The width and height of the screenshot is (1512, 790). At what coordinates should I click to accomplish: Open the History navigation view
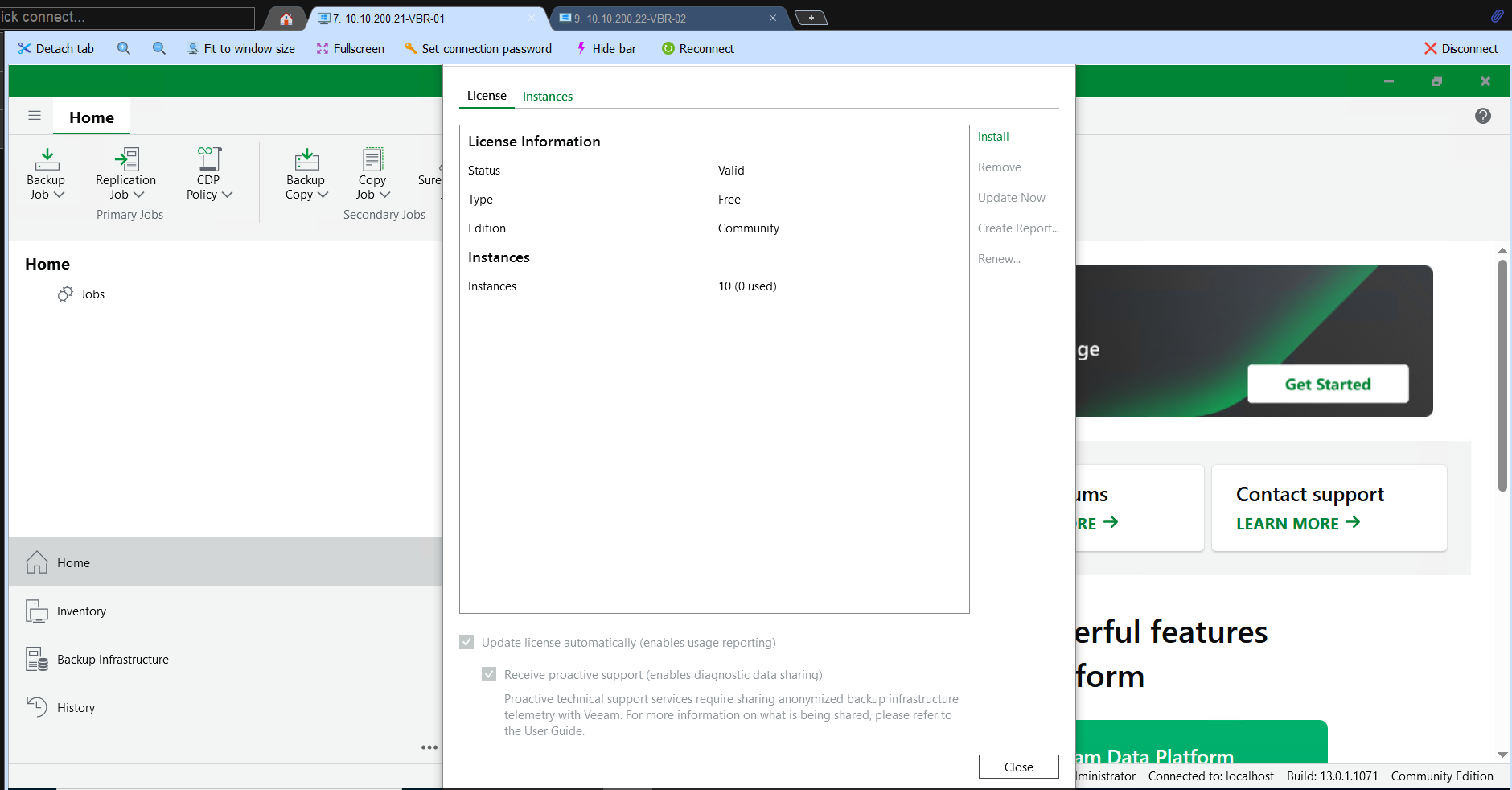pos(225,708)
